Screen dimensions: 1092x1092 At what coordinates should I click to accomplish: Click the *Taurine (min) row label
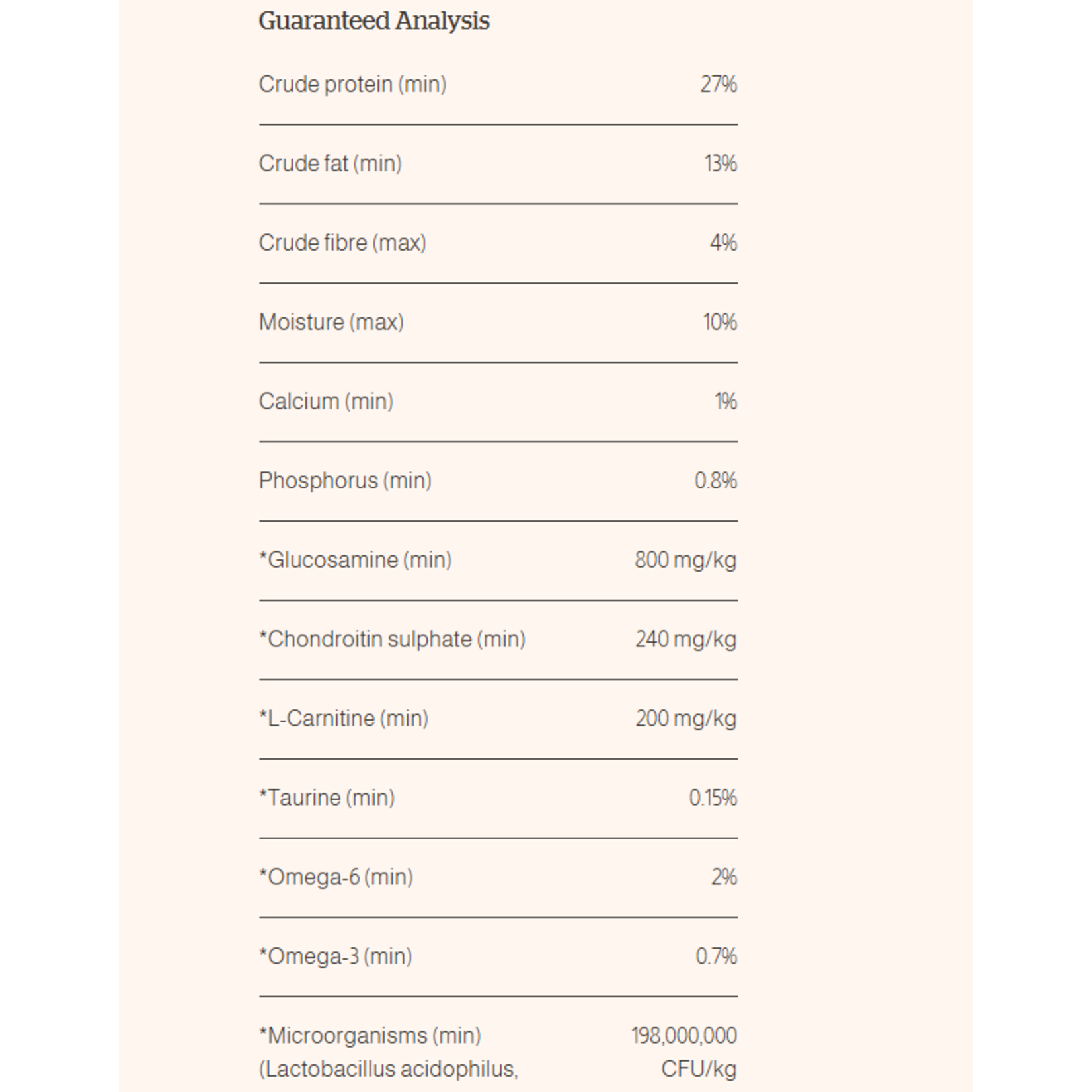coord(327,799)
